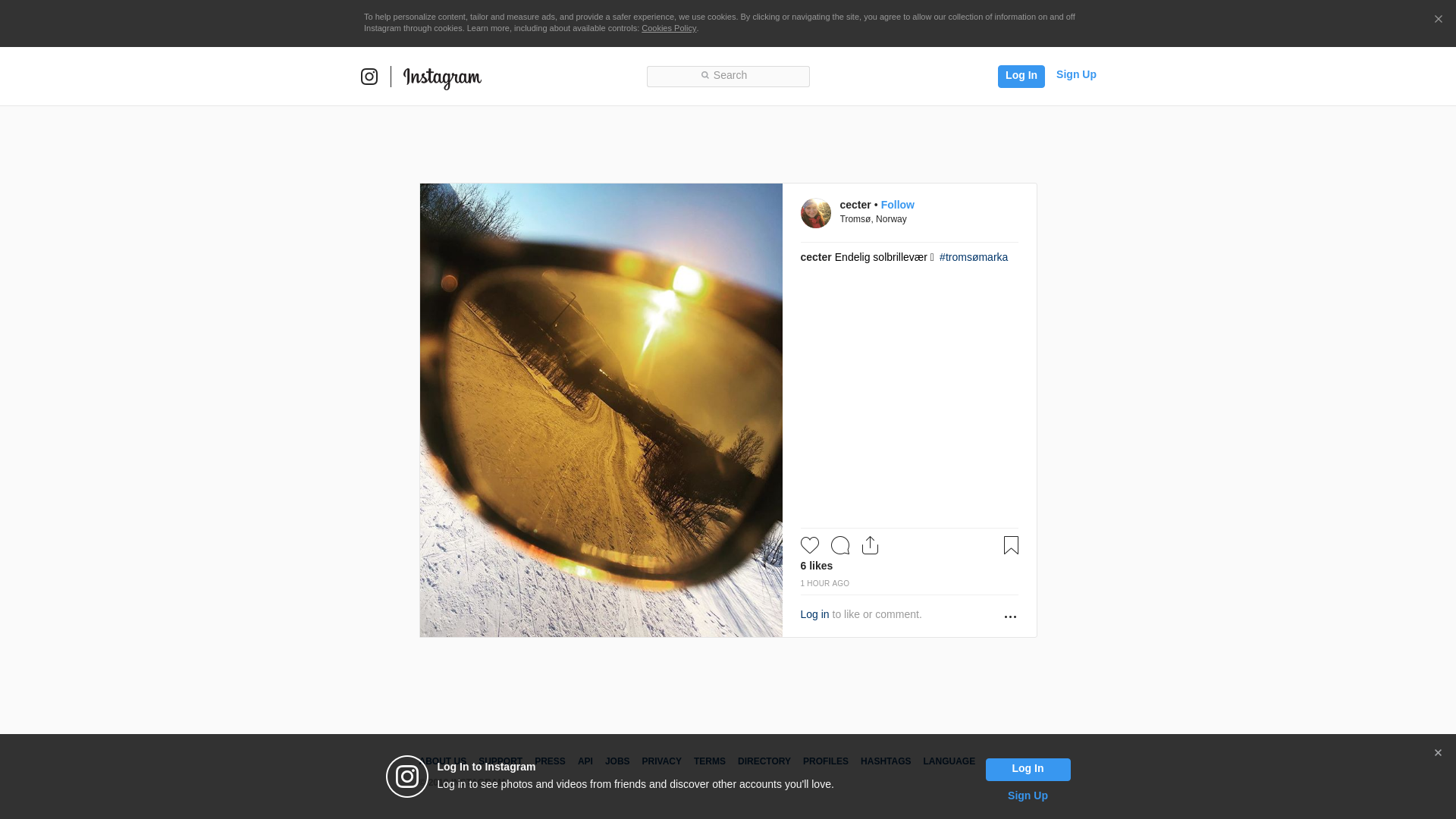Viewport: 1456px width, 819px height.
Task: Open the DIRECTORY footer link
Action: [x=764, y=761]
